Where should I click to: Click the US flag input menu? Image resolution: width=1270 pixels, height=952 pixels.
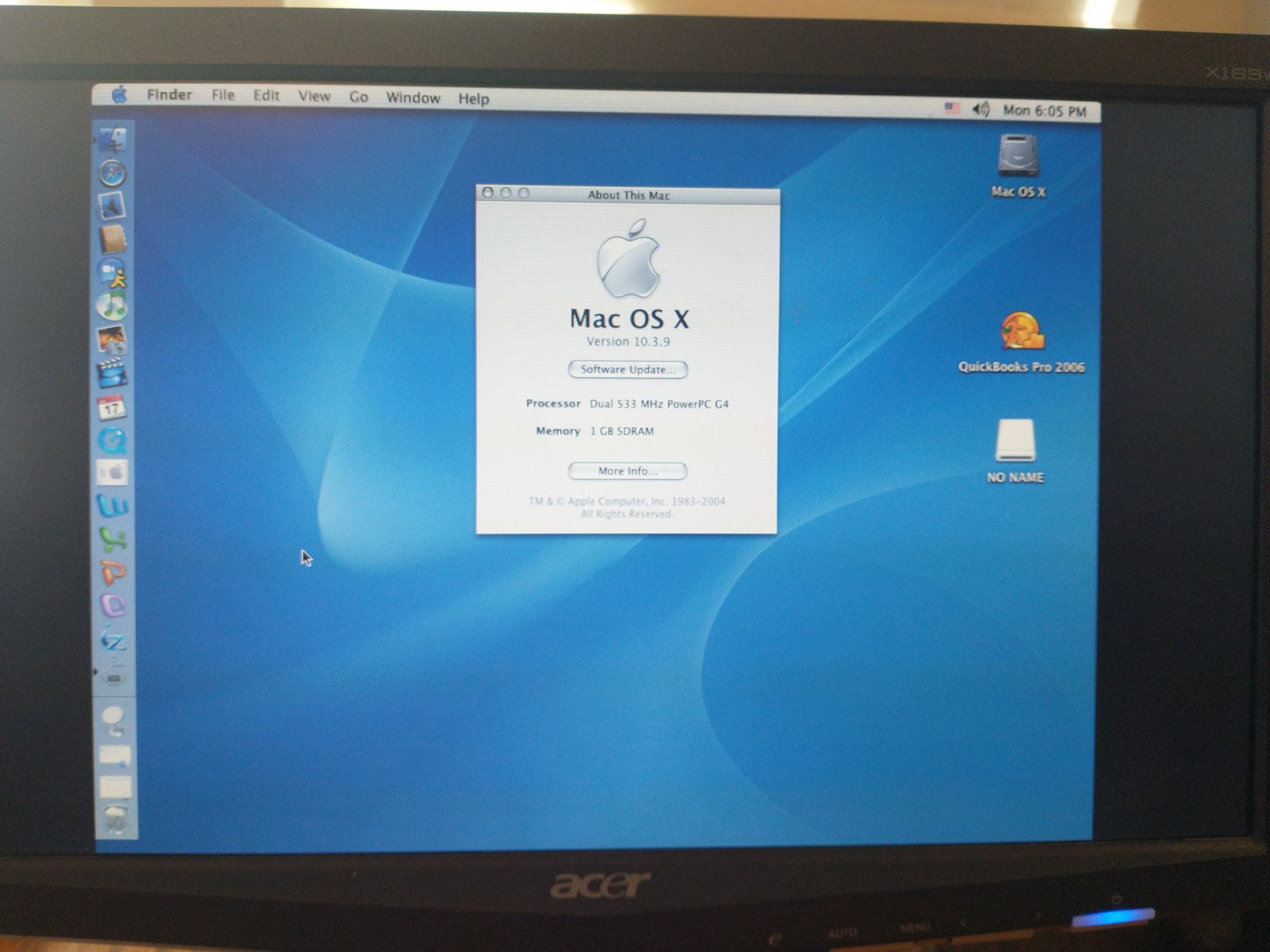[x=952, y=108]
